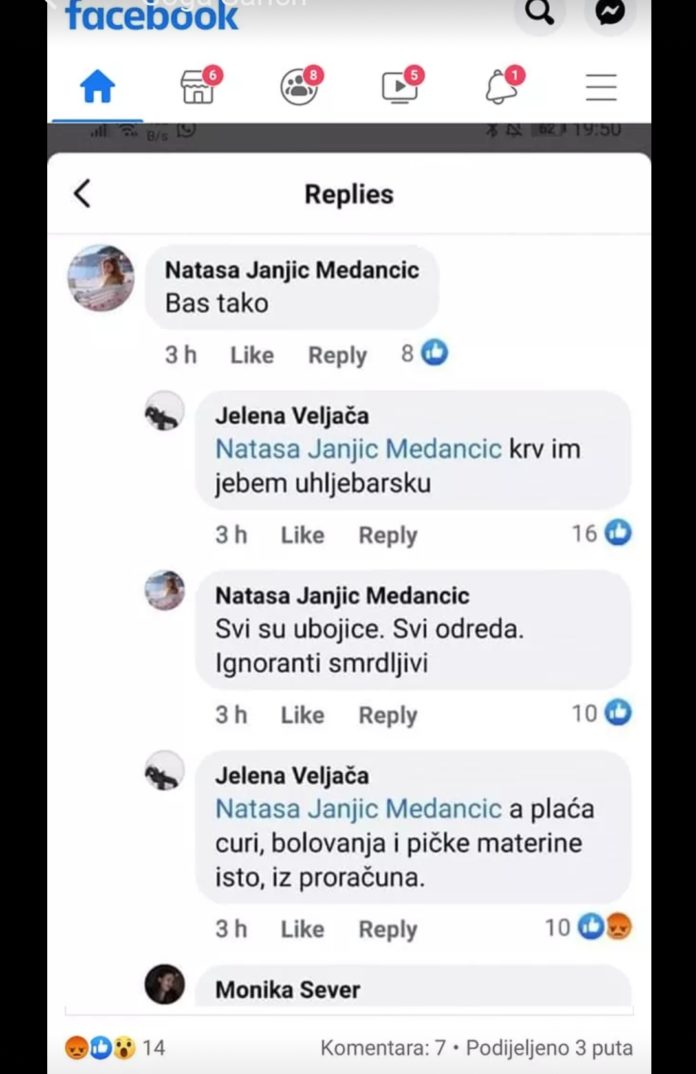Go to the Home feed tab
This screenshot has height=1074, width=696.
(97, 88)
